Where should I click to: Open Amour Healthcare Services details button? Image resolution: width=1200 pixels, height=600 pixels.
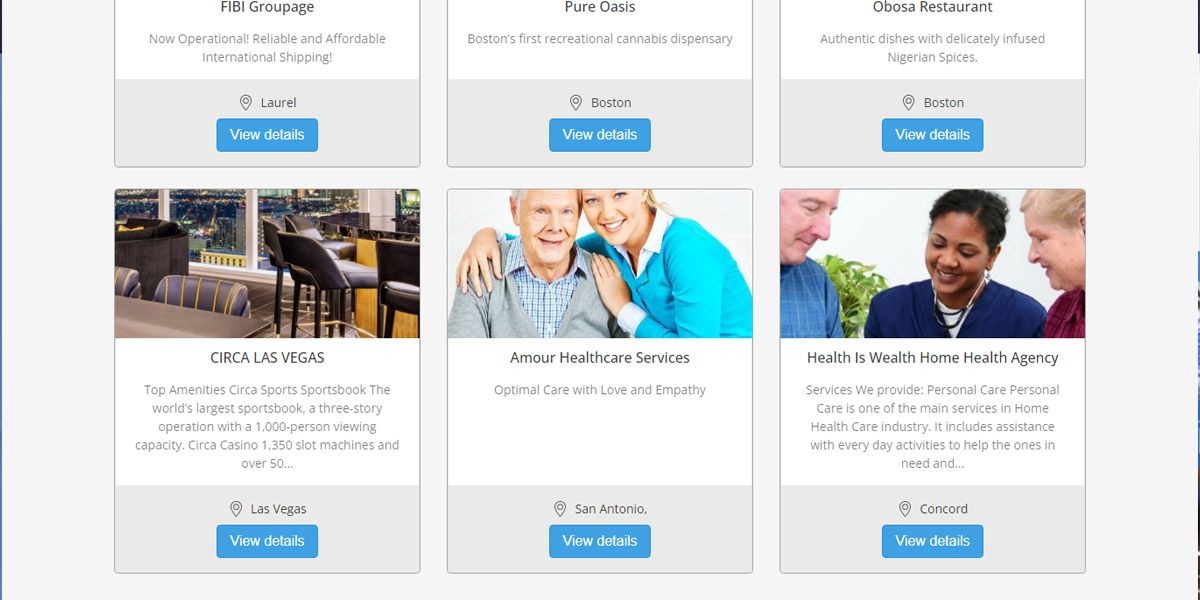click(600, 541)
